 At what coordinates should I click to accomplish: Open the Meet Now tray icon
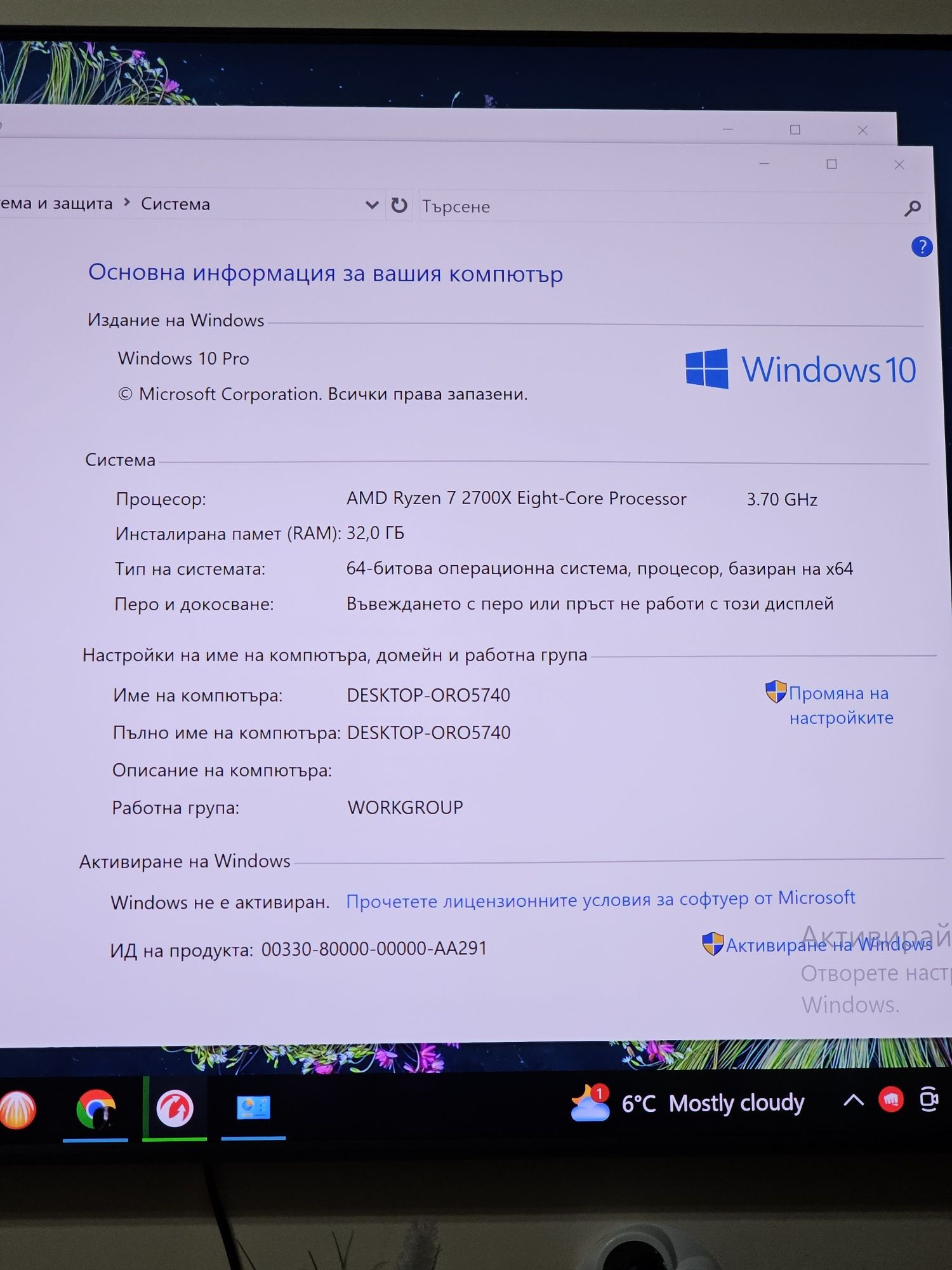click(930, 1100)
